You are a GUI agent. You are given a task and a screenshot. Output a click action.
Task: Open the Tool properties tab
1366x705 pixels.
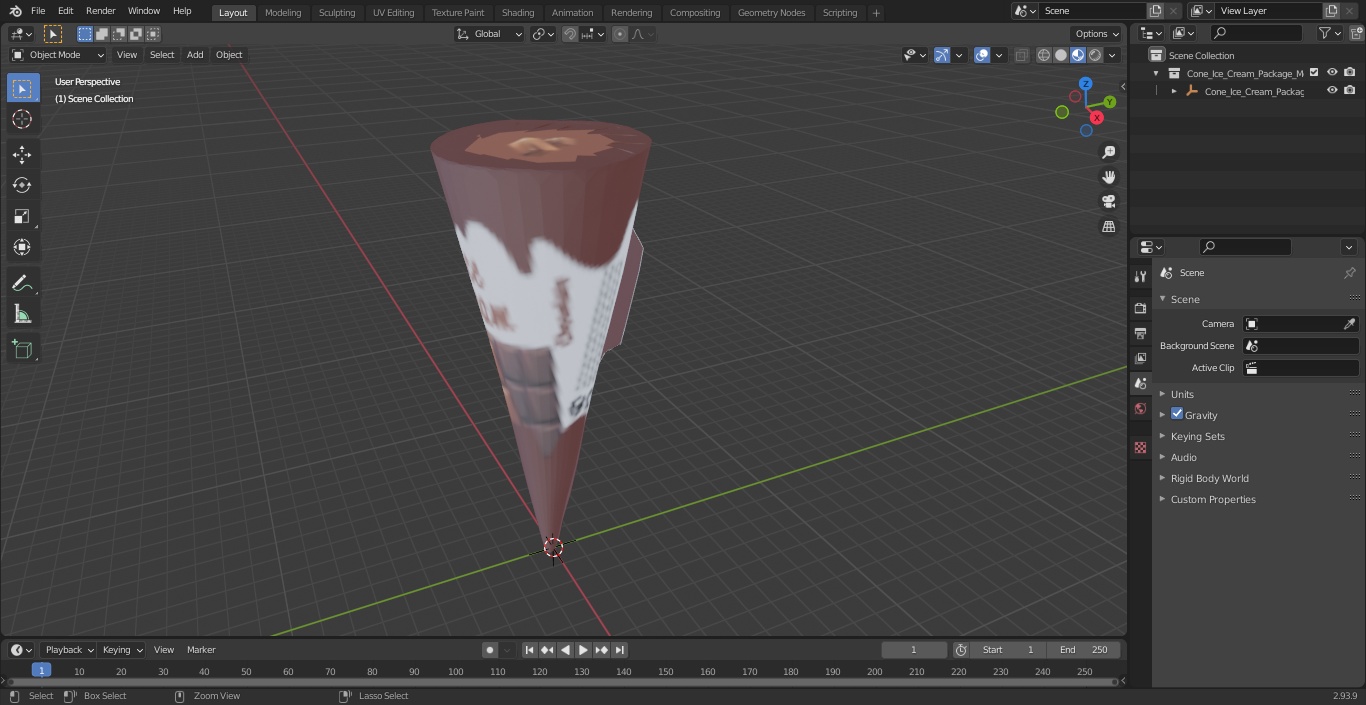click(x=1140, y=276)
